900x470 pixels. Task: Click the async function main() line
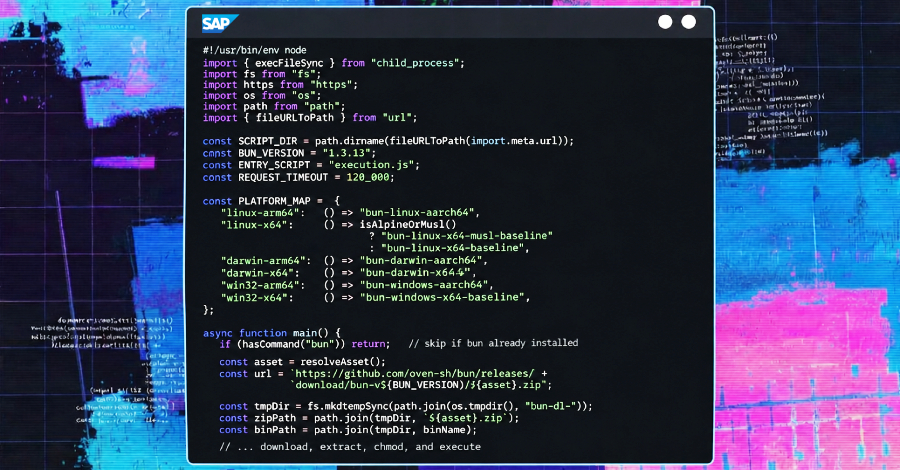coord(272,332)
